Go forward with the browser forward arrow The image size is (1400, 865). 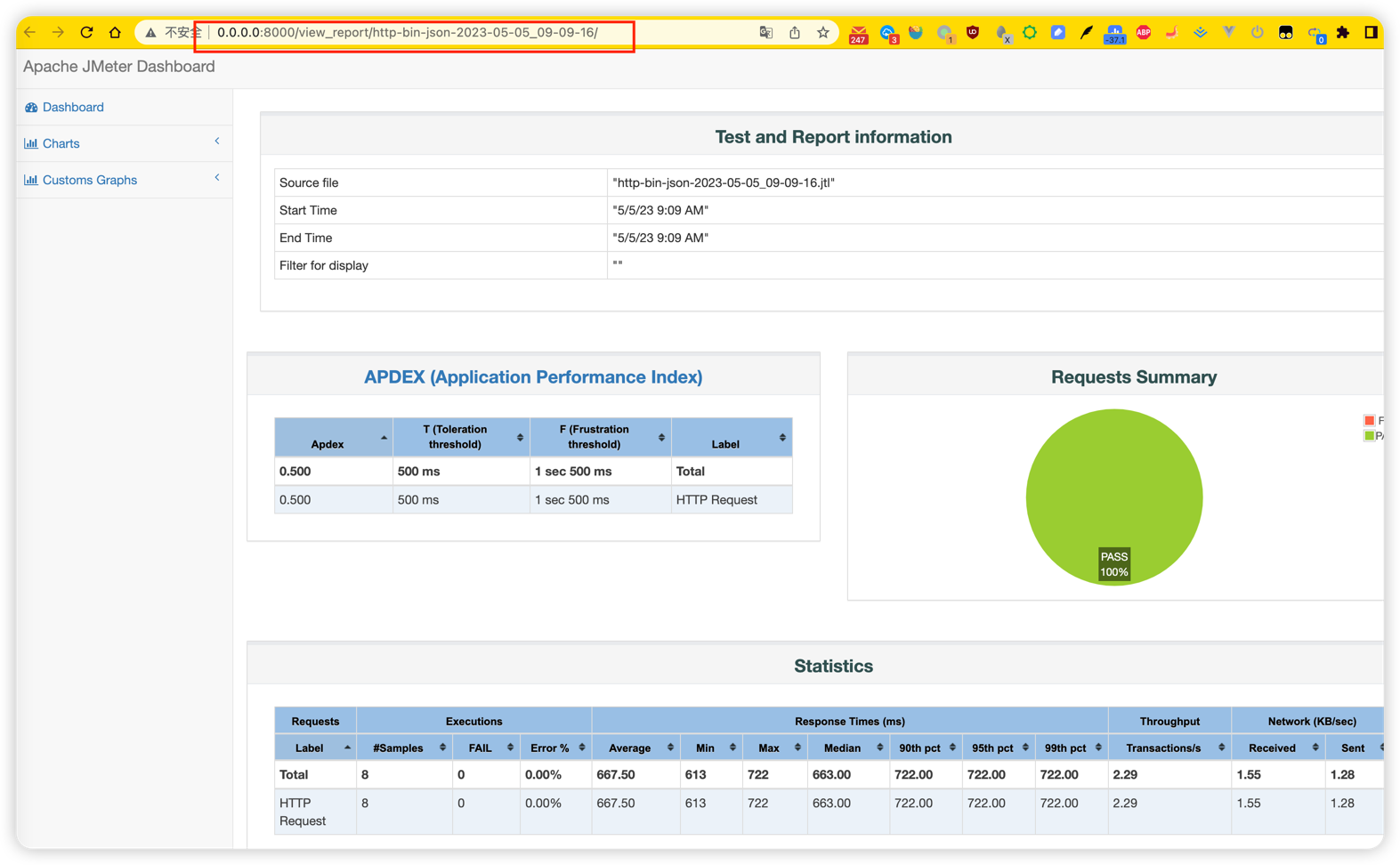click(x=58, y=33)
